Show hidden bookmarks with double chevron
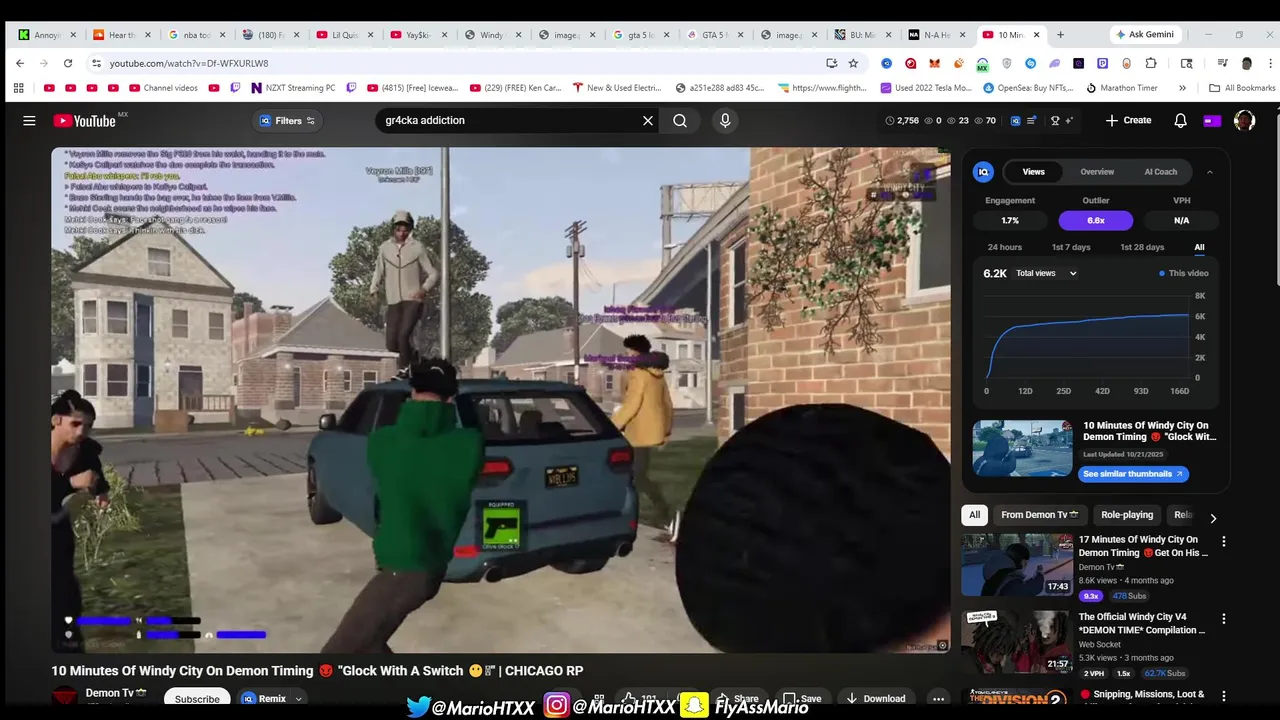 pyautogui.click(x=1182, y=88)
